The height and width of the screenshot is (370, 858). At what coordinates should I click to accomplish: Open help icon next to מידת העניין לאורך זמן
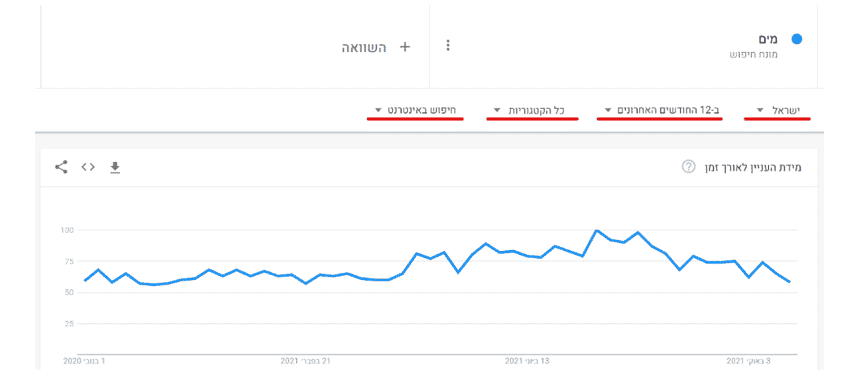[x=688, y=167]
